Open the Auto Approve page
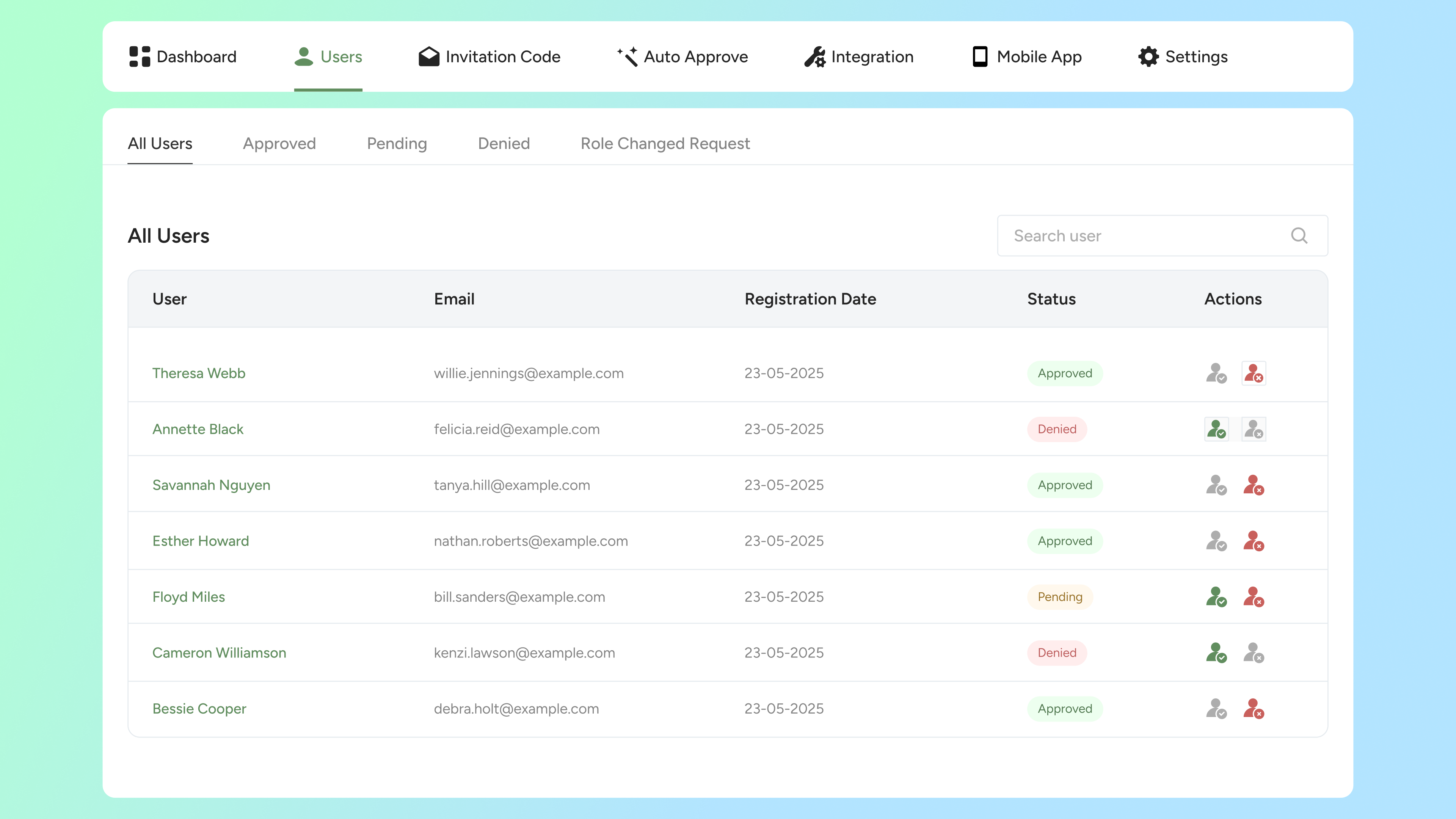 click(682, 56)
